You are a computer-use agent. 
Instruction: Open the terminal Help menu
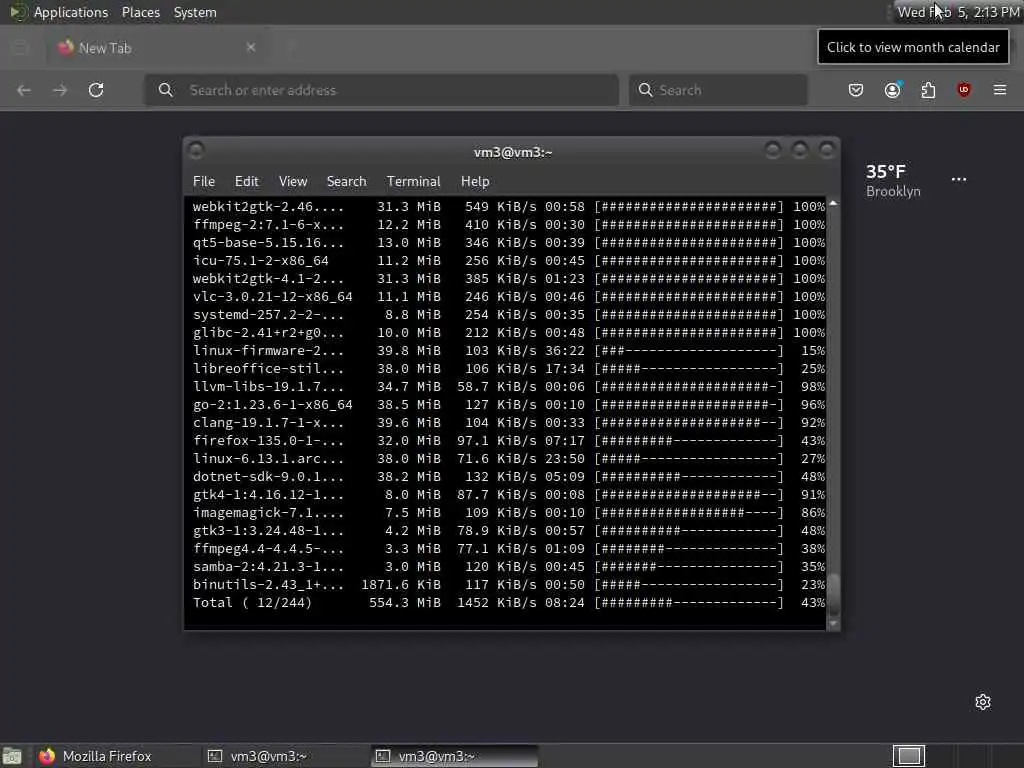[x=475, y=182]
